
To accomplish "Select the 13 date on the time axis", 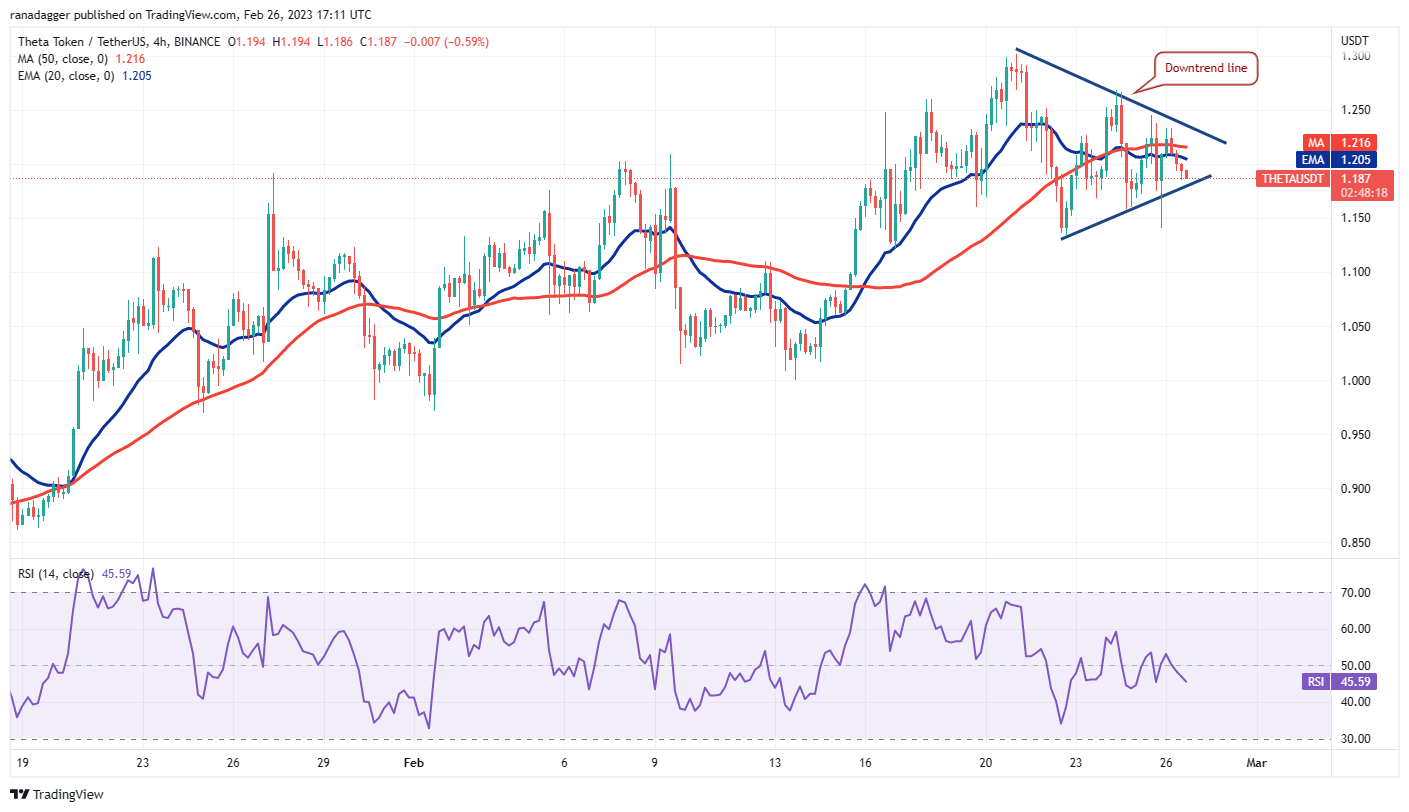I will tap(772, 762).
